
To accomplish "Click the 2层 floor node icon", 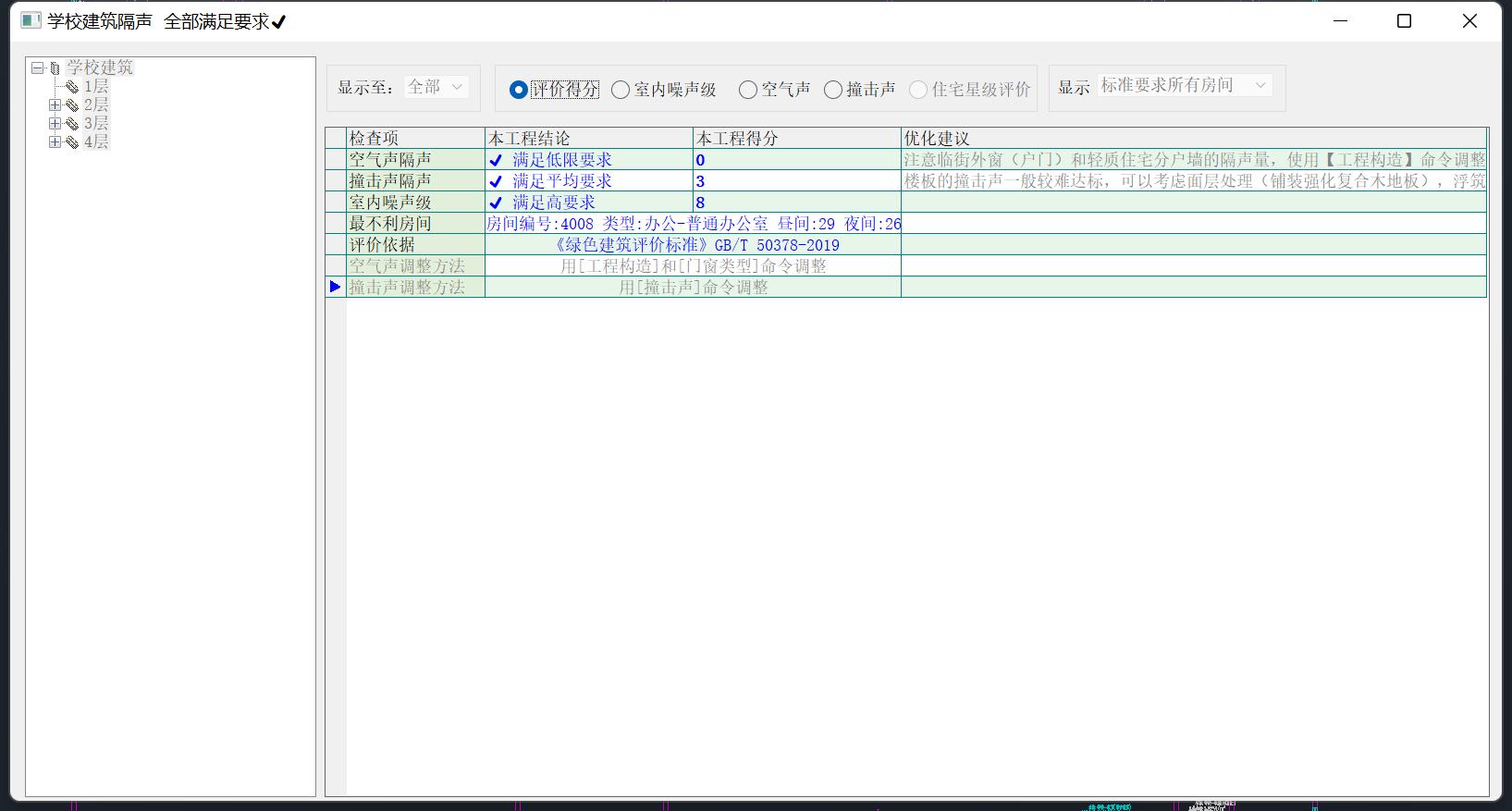I will point(72,105).
